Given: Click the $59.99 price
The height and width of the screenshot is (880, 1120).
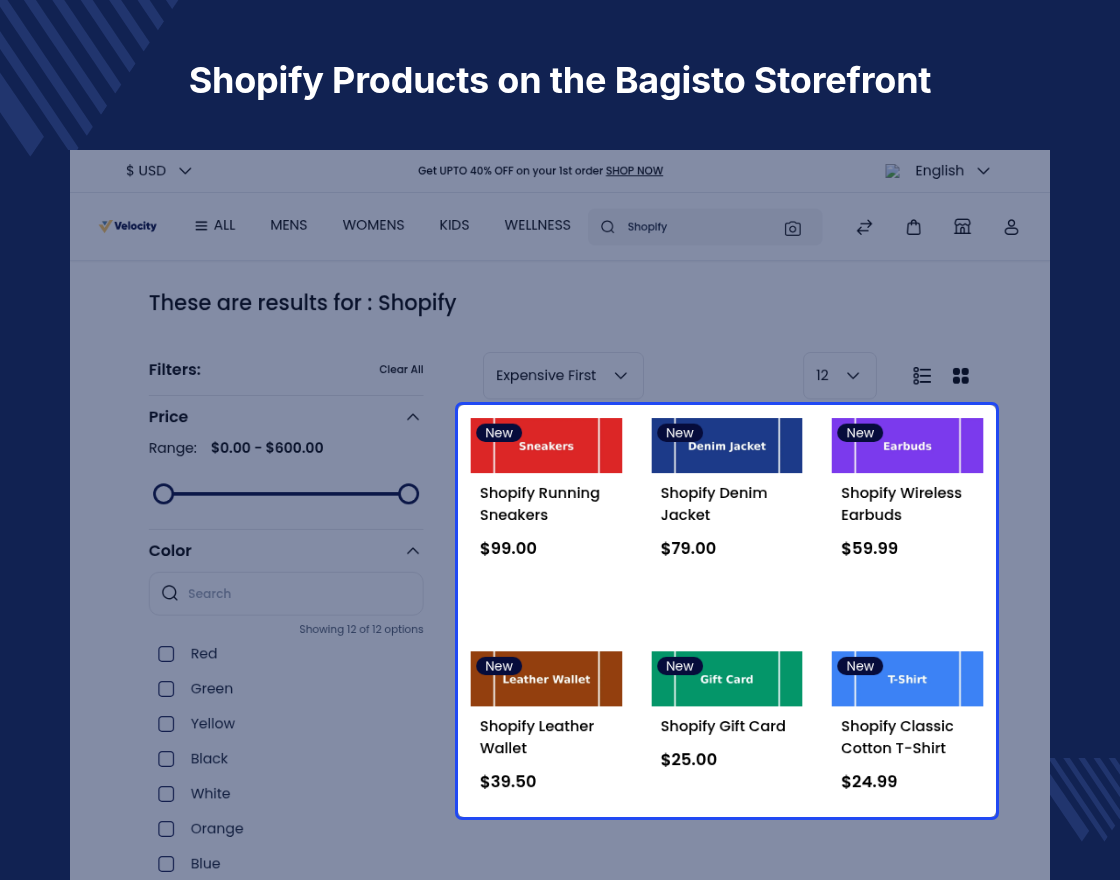Looking at the screenshot, I should pyautogui.click(x=869, y=549).
